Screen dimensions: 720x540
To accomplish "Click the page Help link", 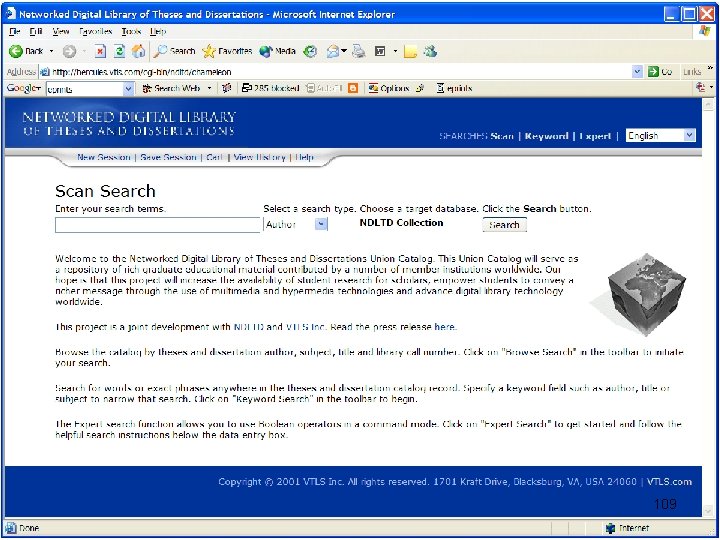I will click(304, 157).
